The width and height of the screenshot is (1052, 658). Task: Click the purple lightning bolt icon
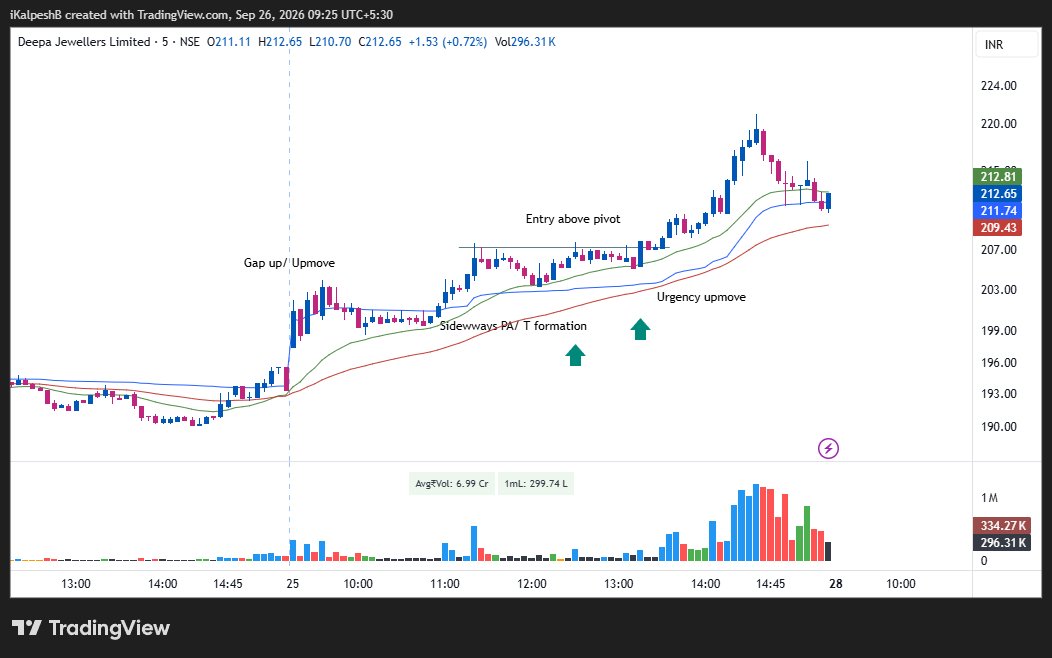click(x=829, y=448)
